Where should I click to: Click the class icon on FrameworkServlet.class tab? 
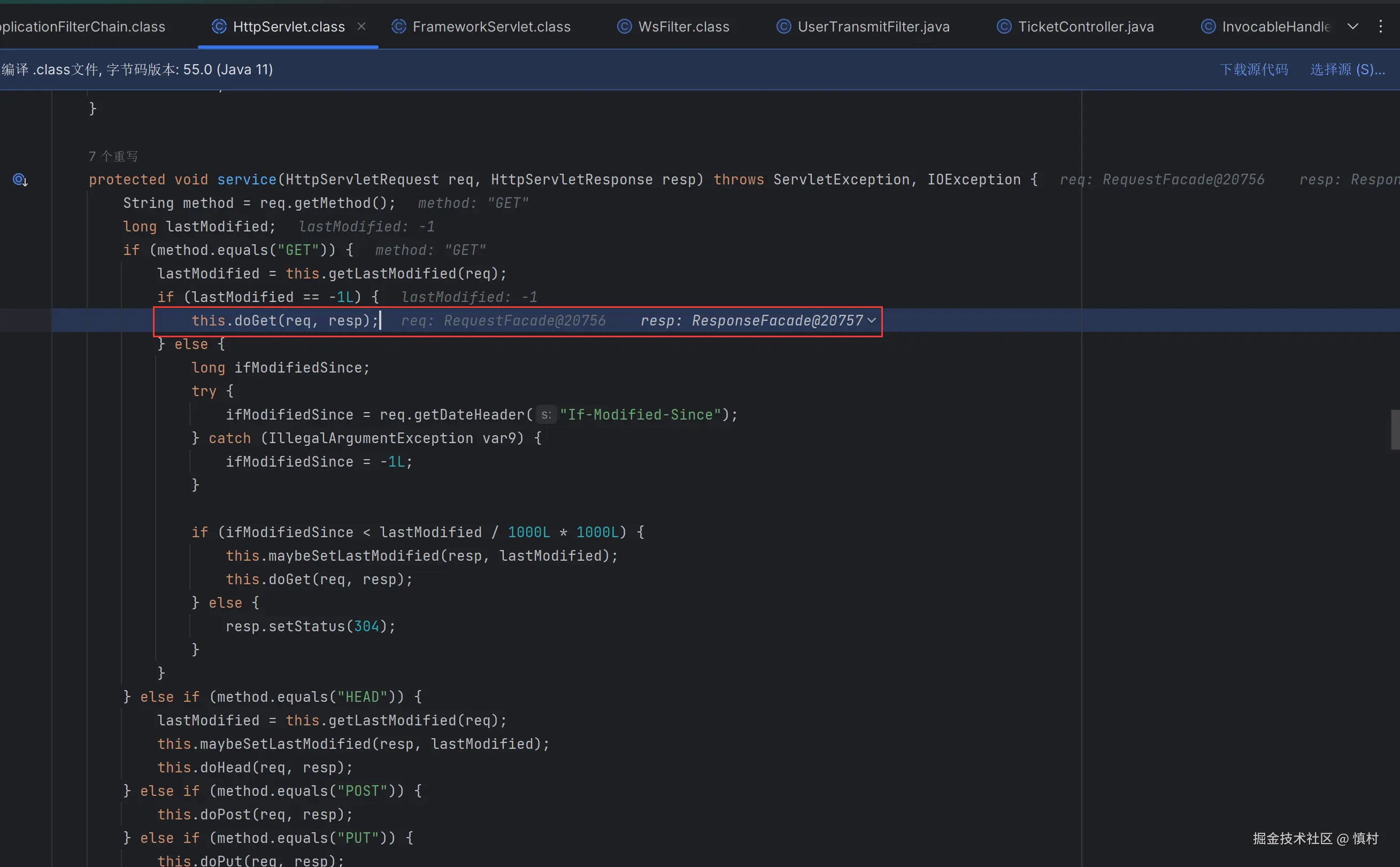[398, 26]
